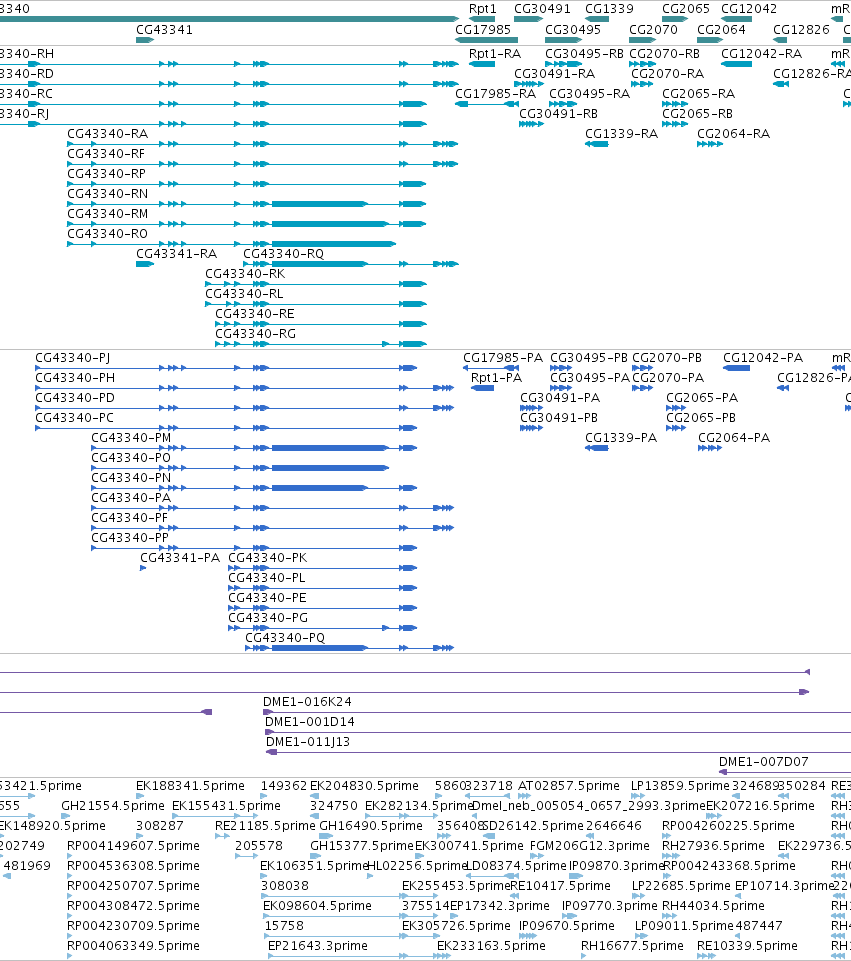Select transcript CG43340-RL
Screen dimensions: 851x961
pos(244,294)
